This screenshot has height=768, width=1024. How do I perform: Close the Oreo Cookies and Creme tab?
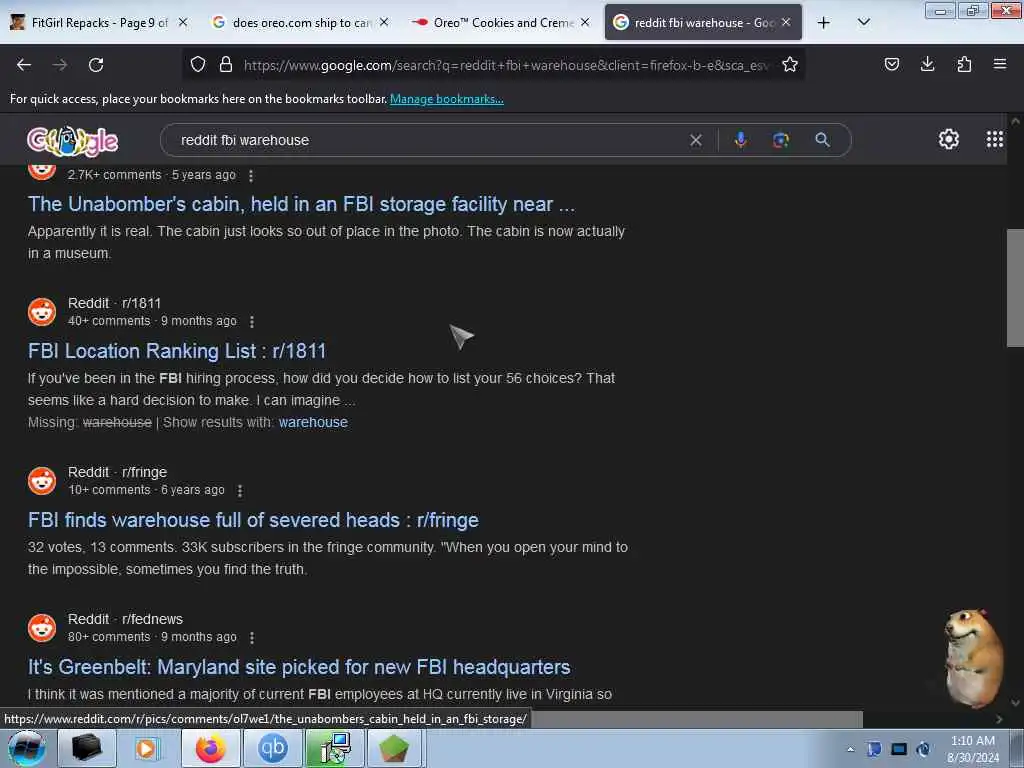[x=585, y=22]
